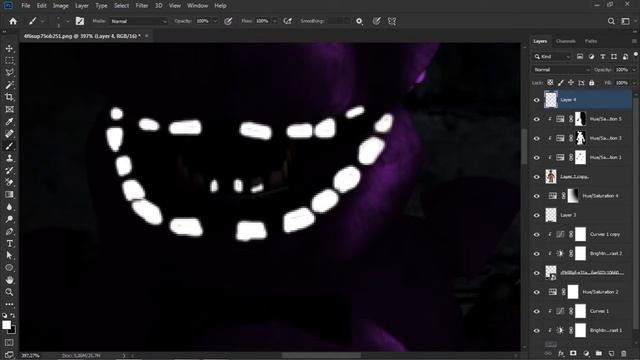Click Layer 4 thumbnail
This screenshot has width=640, height=360.
[x=551, y=100]
